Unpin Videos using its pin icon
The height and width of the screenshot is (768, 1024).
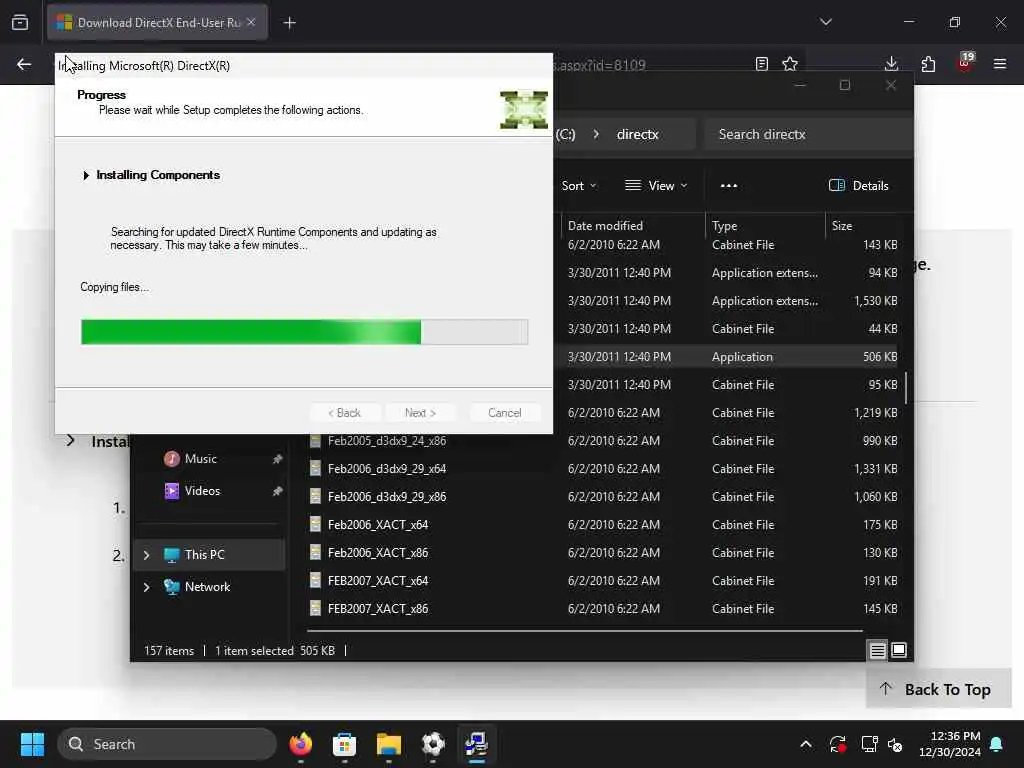coord(277,491)
